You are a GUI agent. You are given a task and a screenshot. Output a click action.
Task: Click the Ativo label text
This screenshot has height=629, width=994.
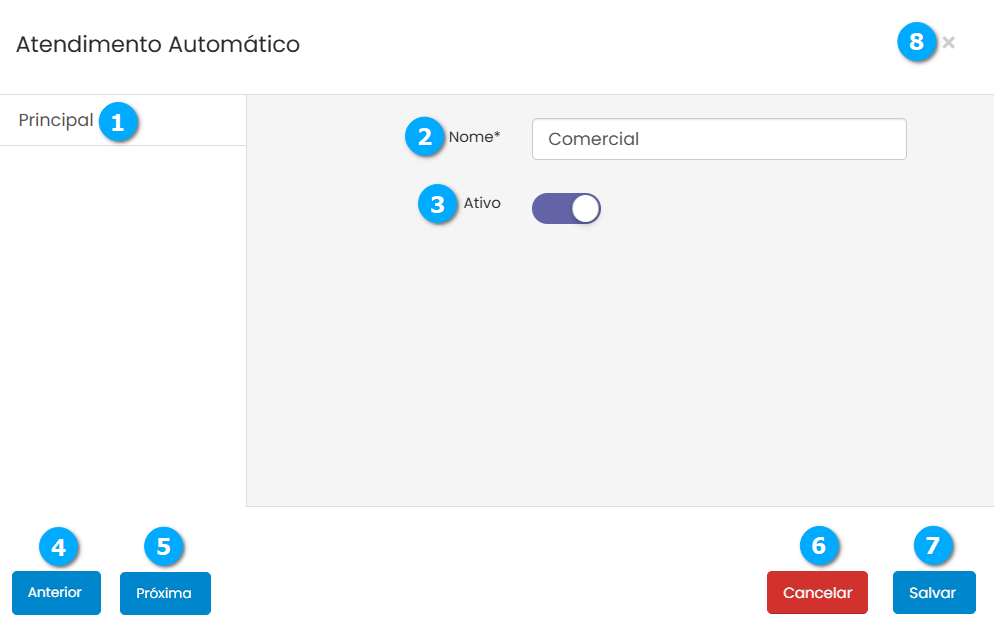click(x=482, y=203)
